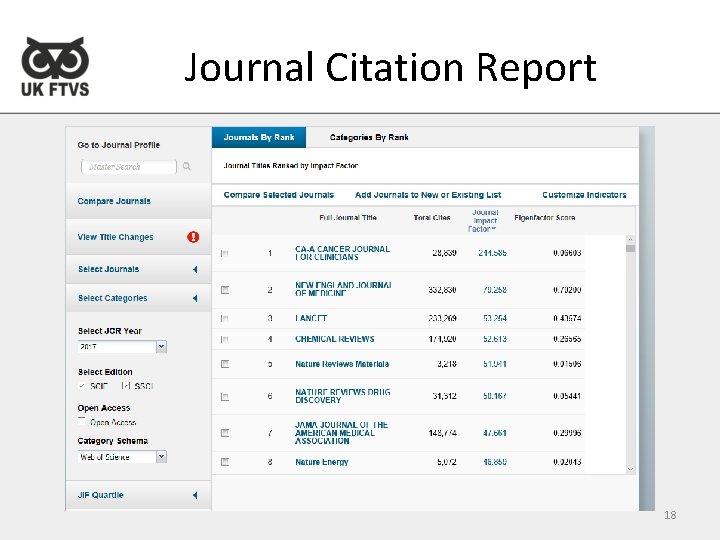Image resolution: width=720 pixels, height=540 pixels.
Task: Click impact factor value for New England Journal
Action: coord(495,290)
